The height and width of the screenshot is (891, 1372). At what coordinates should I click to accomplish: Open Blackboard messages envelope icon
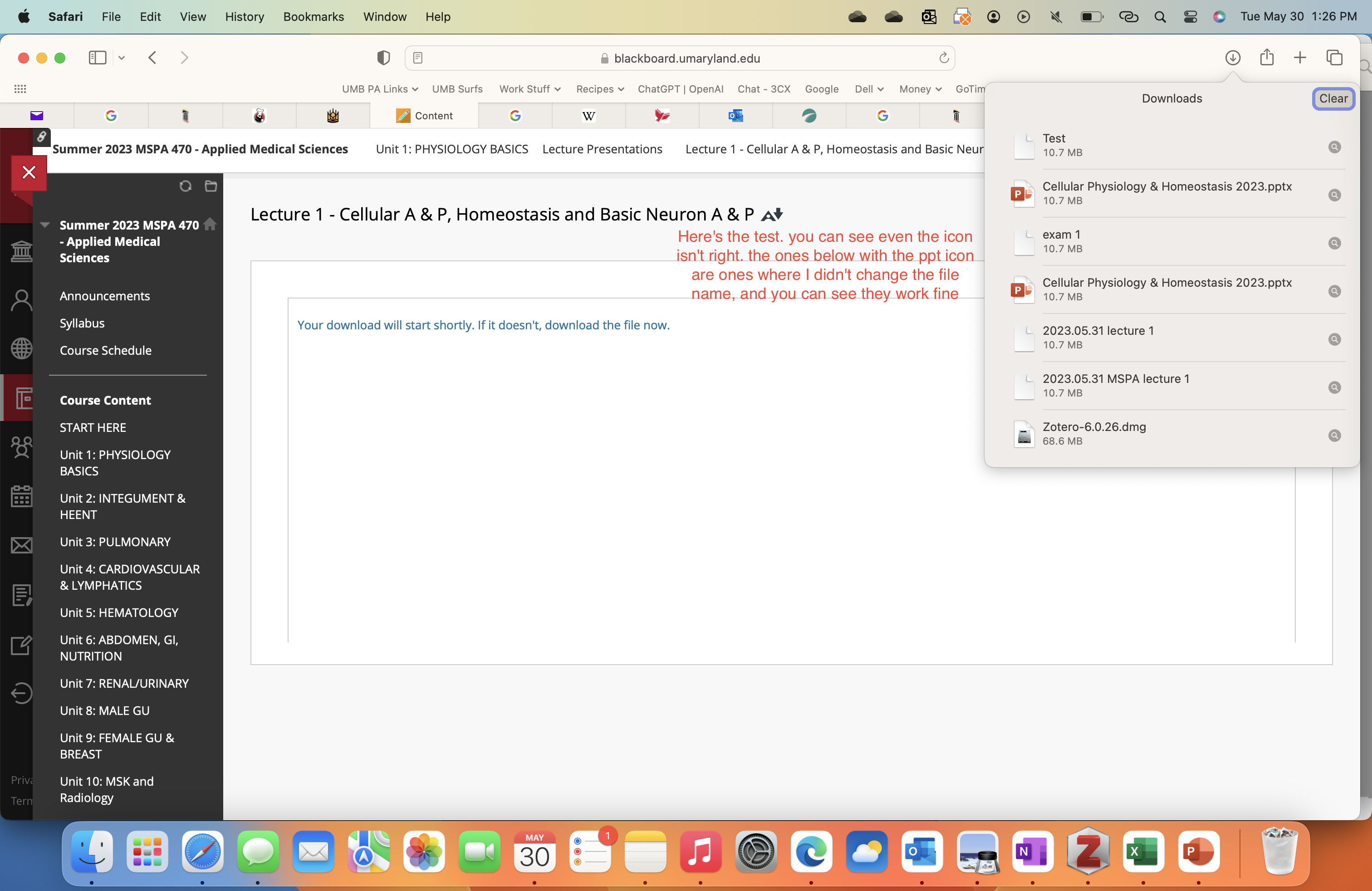[x=22, y=545]
